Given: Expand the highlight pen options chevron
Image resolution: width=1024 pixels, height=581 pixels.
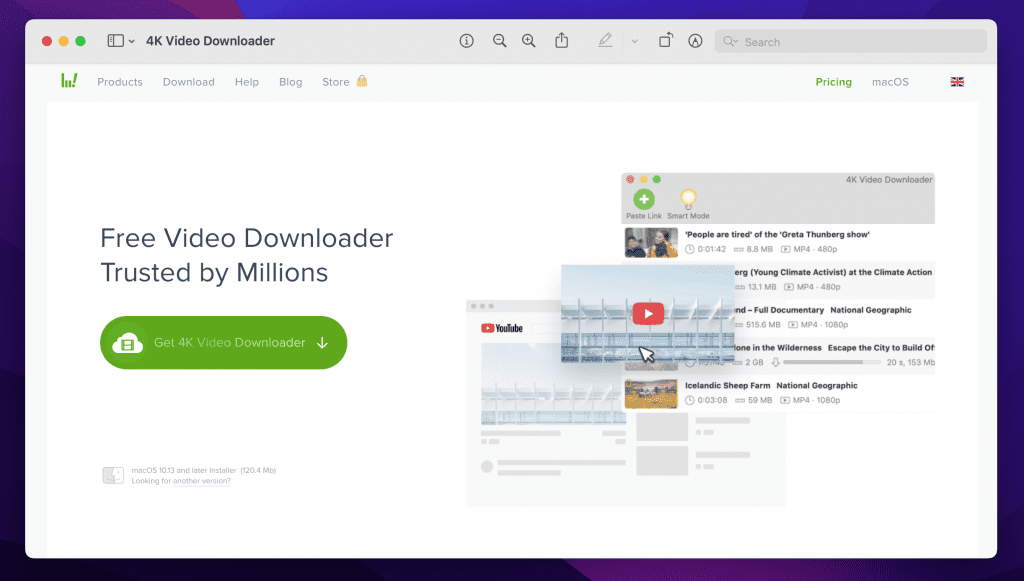Looking at the screenshot, I should tap(634, 41).
